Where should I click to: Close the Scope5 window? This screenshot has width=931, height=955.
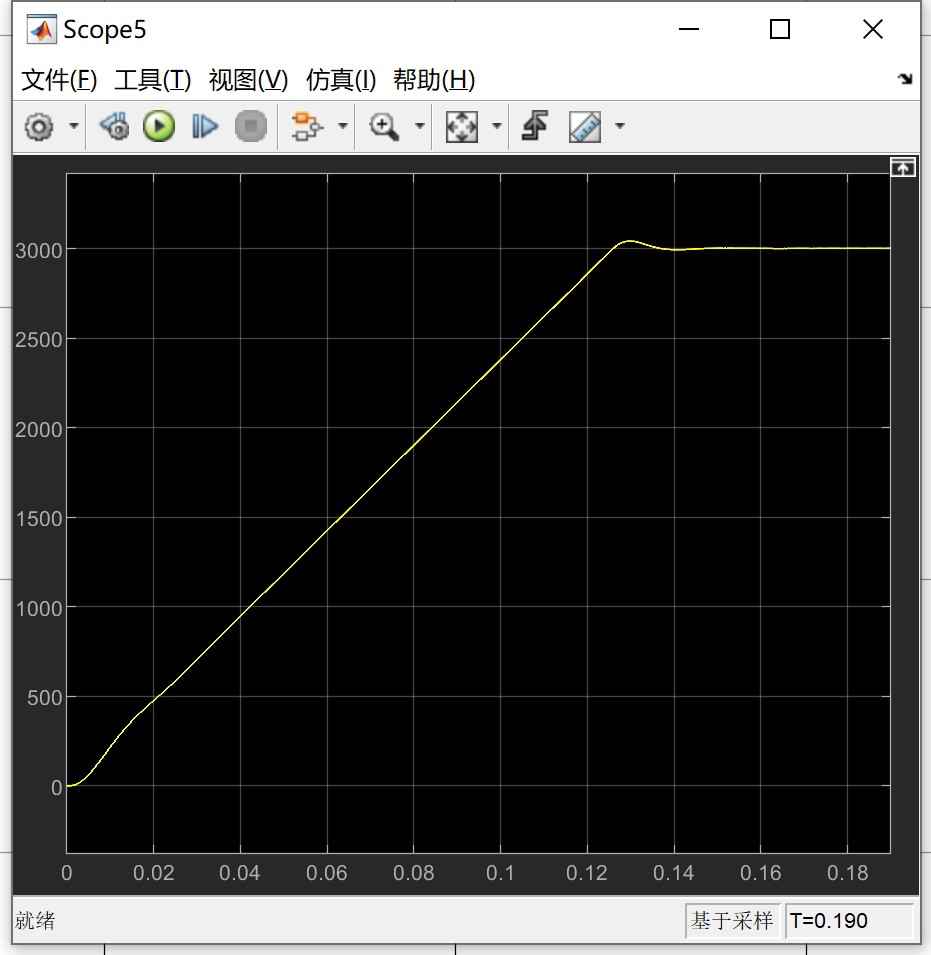pyautogui.click(x=873, y=29)
